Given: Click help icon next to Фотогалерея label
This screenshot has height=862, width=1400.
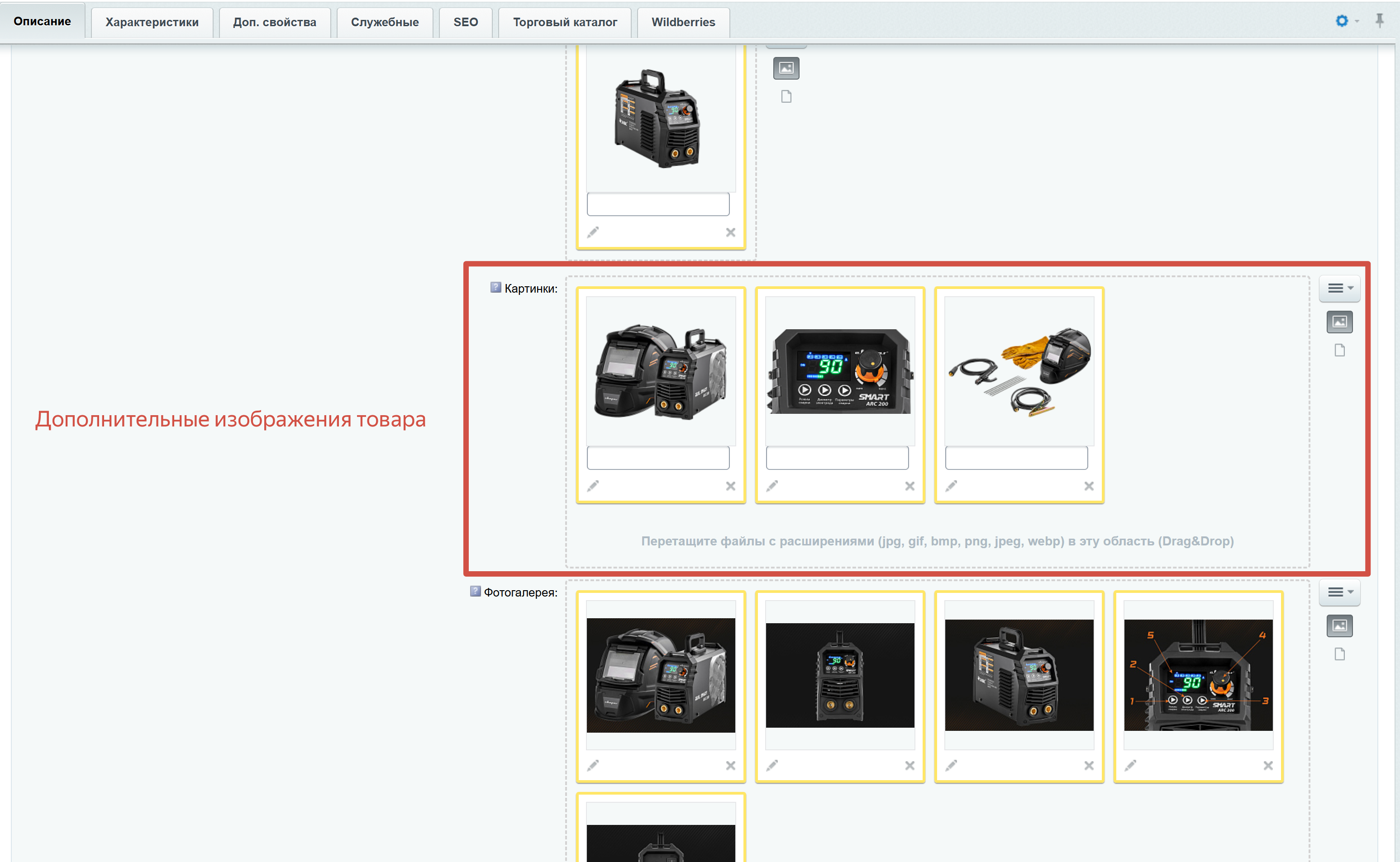Looking at the screenshot, I should [x=475, y=591].
